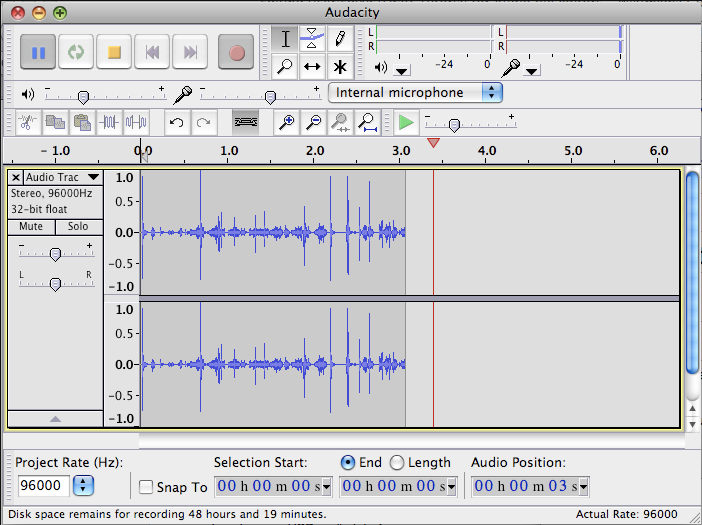Click the "Actual Rate: 96000" status text
Viewport: 702px width, 525px height.
[x=626, y=514]
